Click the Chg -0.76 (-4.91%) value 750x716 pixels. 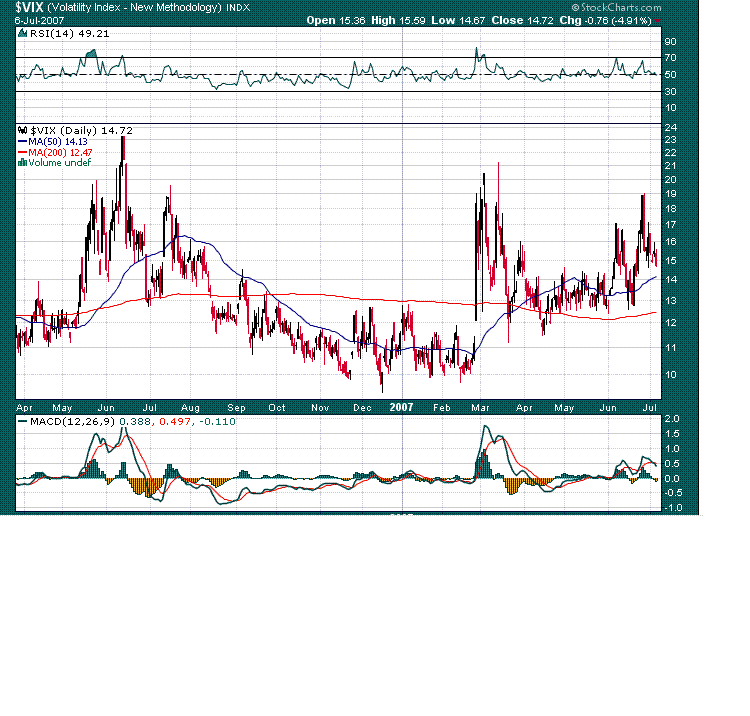(606, 20)
